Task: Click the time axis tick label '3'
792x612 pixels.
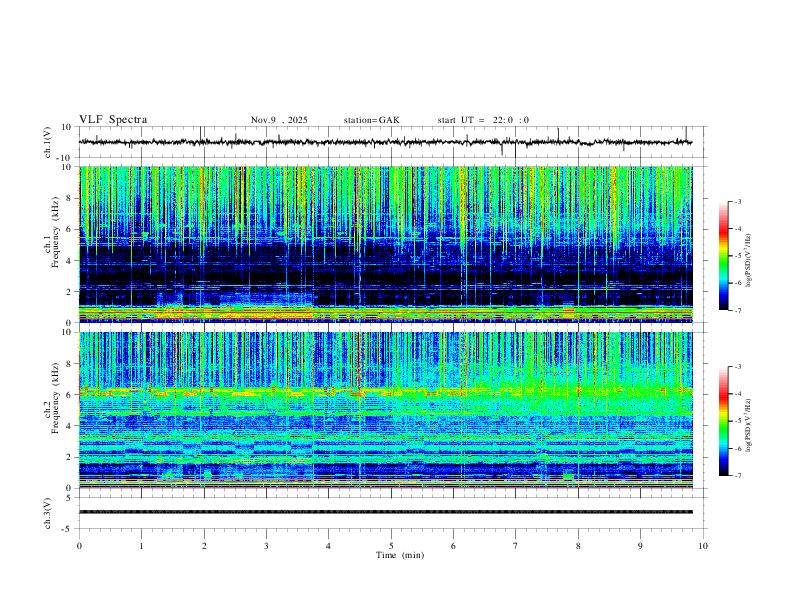Action: point(266,546)
